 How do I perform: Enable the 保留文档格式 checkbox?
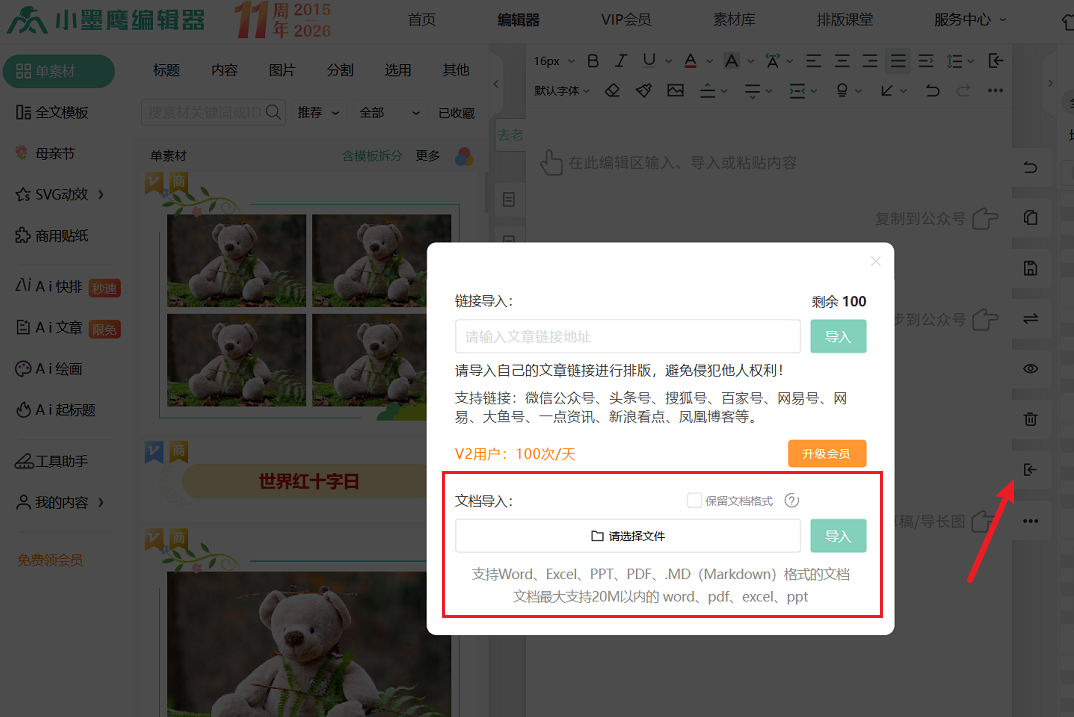click(x=694, y=501)
